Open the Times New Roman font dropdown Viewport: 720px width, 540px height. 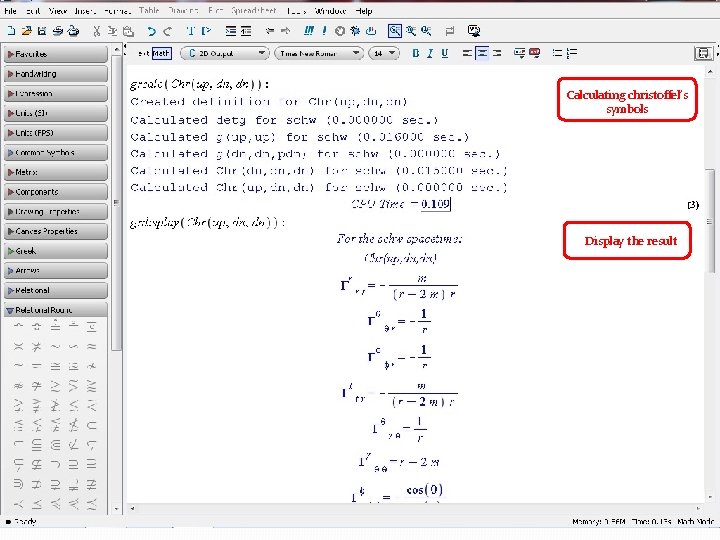point(318,53)
